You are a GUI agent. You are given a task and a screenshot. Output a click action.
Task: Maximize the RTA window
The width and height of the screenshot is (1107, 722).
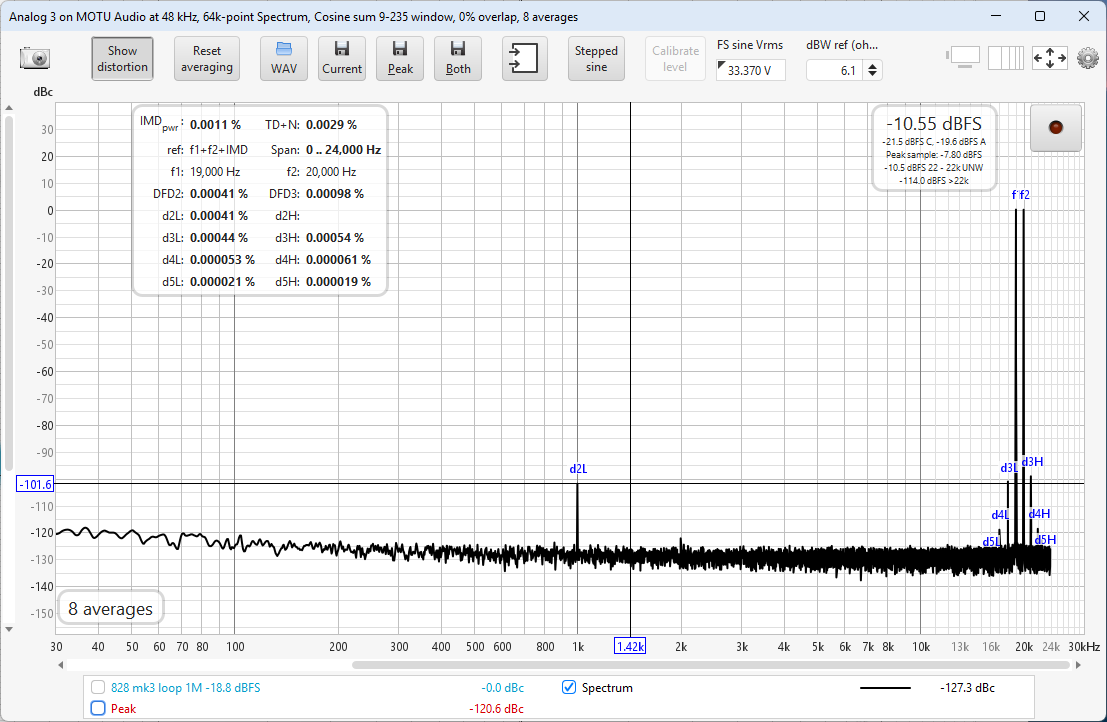tap(1039, 16)
